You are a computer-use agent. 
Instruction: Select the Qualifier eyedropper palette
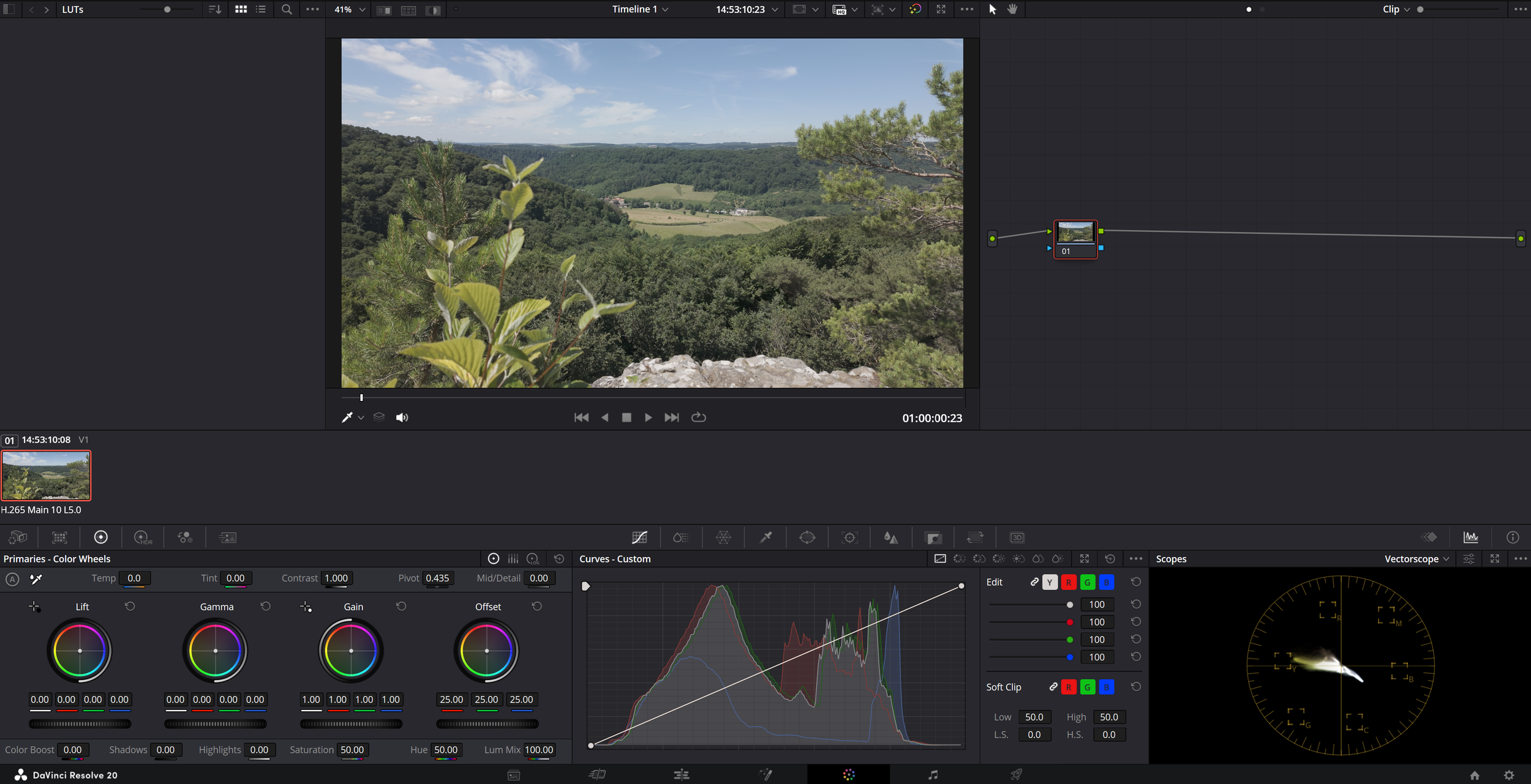point(766,537)
